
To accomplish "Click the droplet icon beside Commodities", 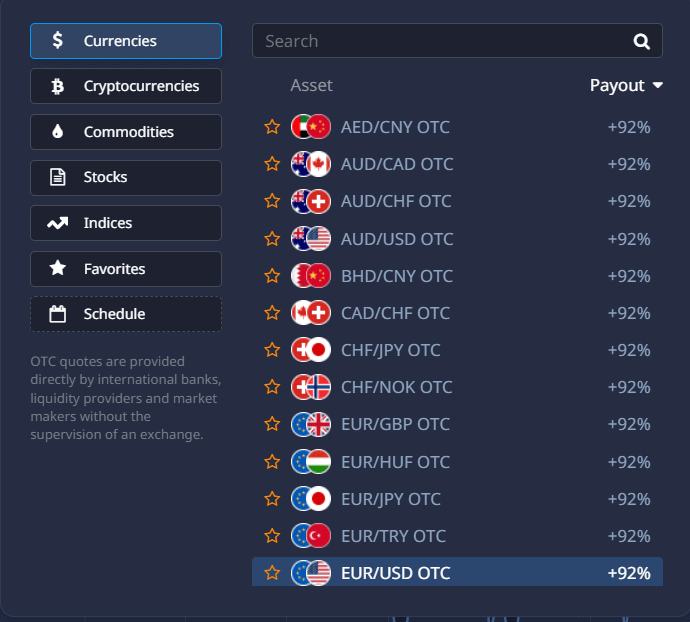I will pyautogui.click(x=58, y=132).
